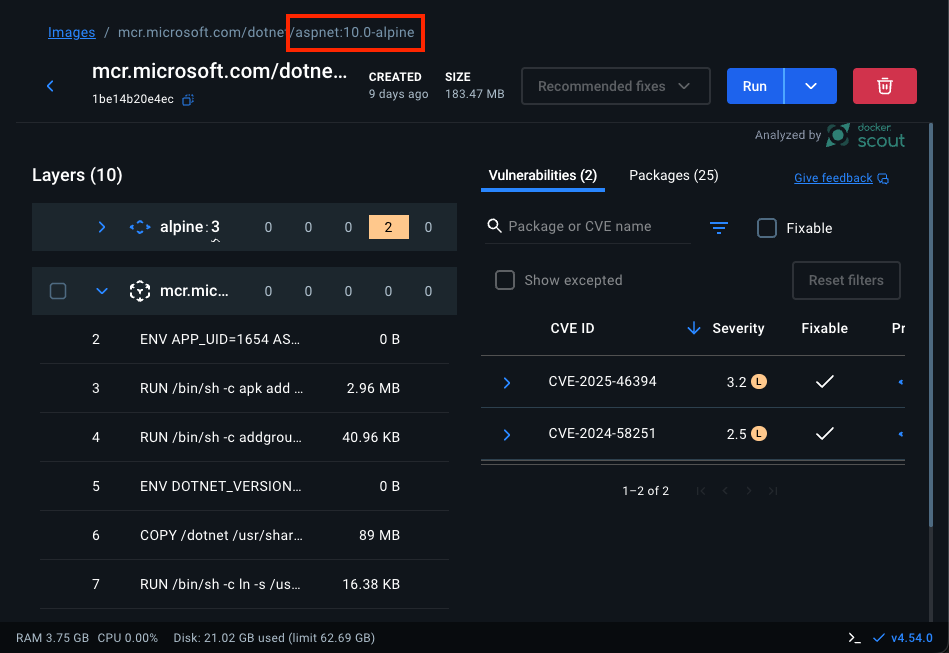Copy the image ID 1be14b20e4ec

[x=188, y=100]
